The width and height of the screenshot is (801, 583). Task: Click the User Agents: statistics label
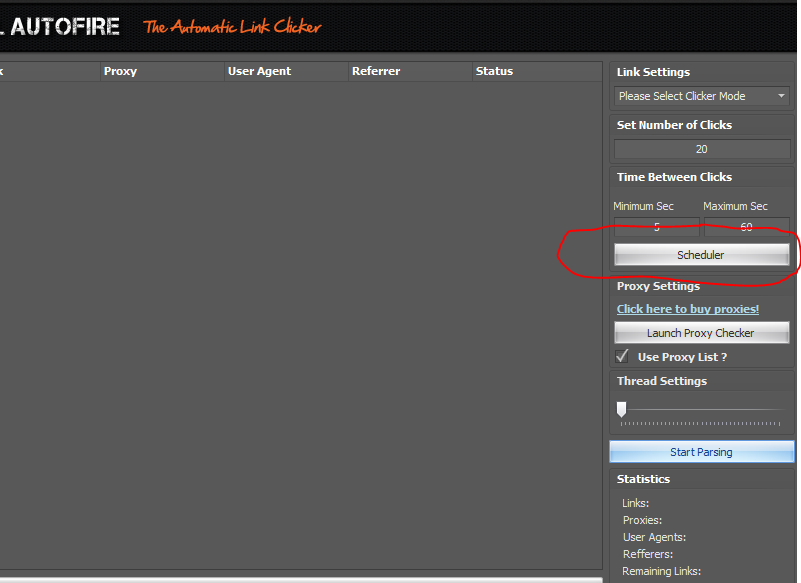(654, 538)
